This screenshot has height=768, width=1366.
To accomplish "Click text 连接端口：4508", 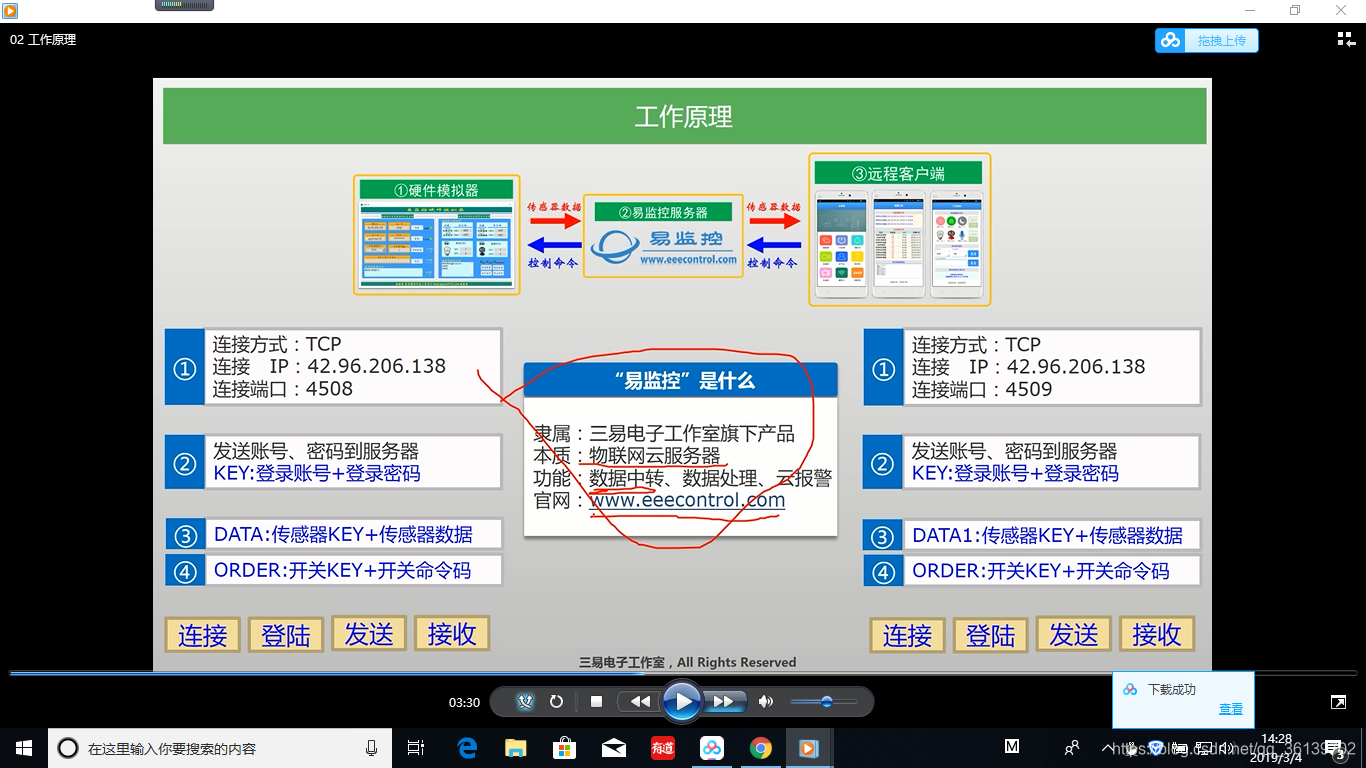I will point(283,389).
